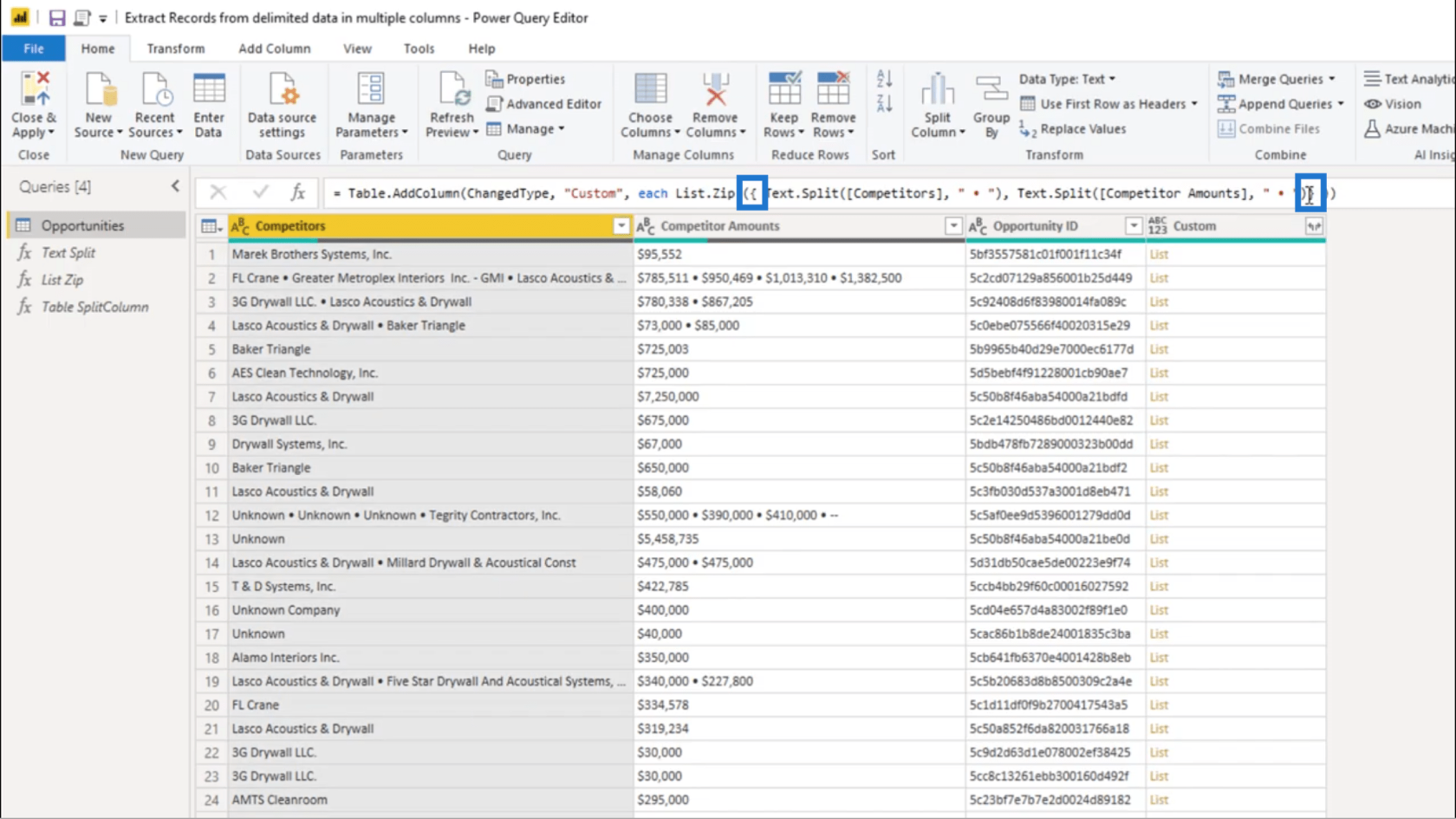1456x819 pixels.
Task: Click cell Marek Brothers Systems, Inc.
Action: (431, 255)
